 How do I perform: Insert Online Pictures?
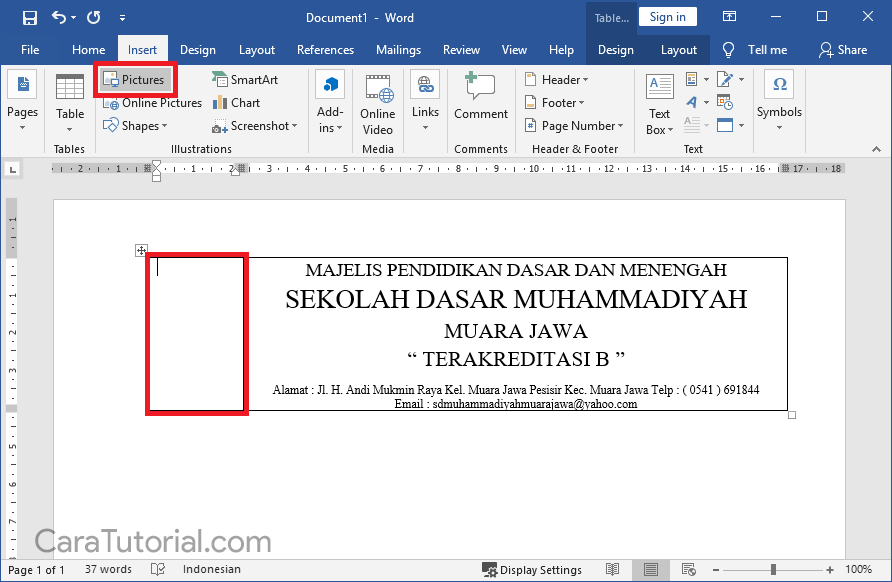pyautogui.click(x=152, y=103)
